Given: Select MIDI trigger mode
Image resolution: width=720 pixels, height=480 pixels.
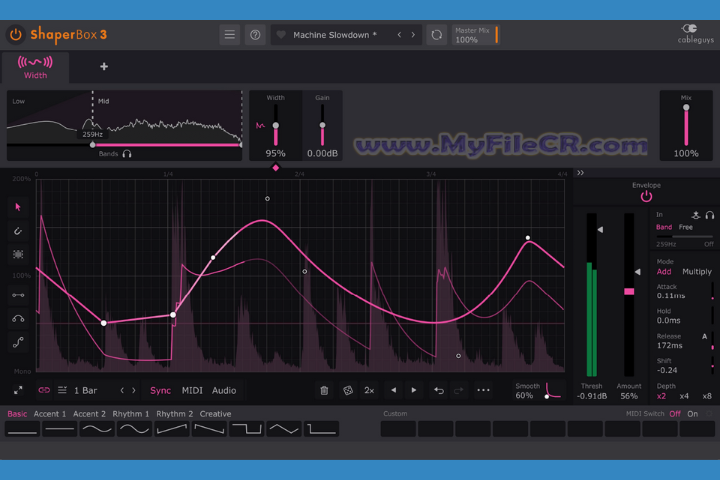Looking at the screenshot, I should [x=192, y=390].
